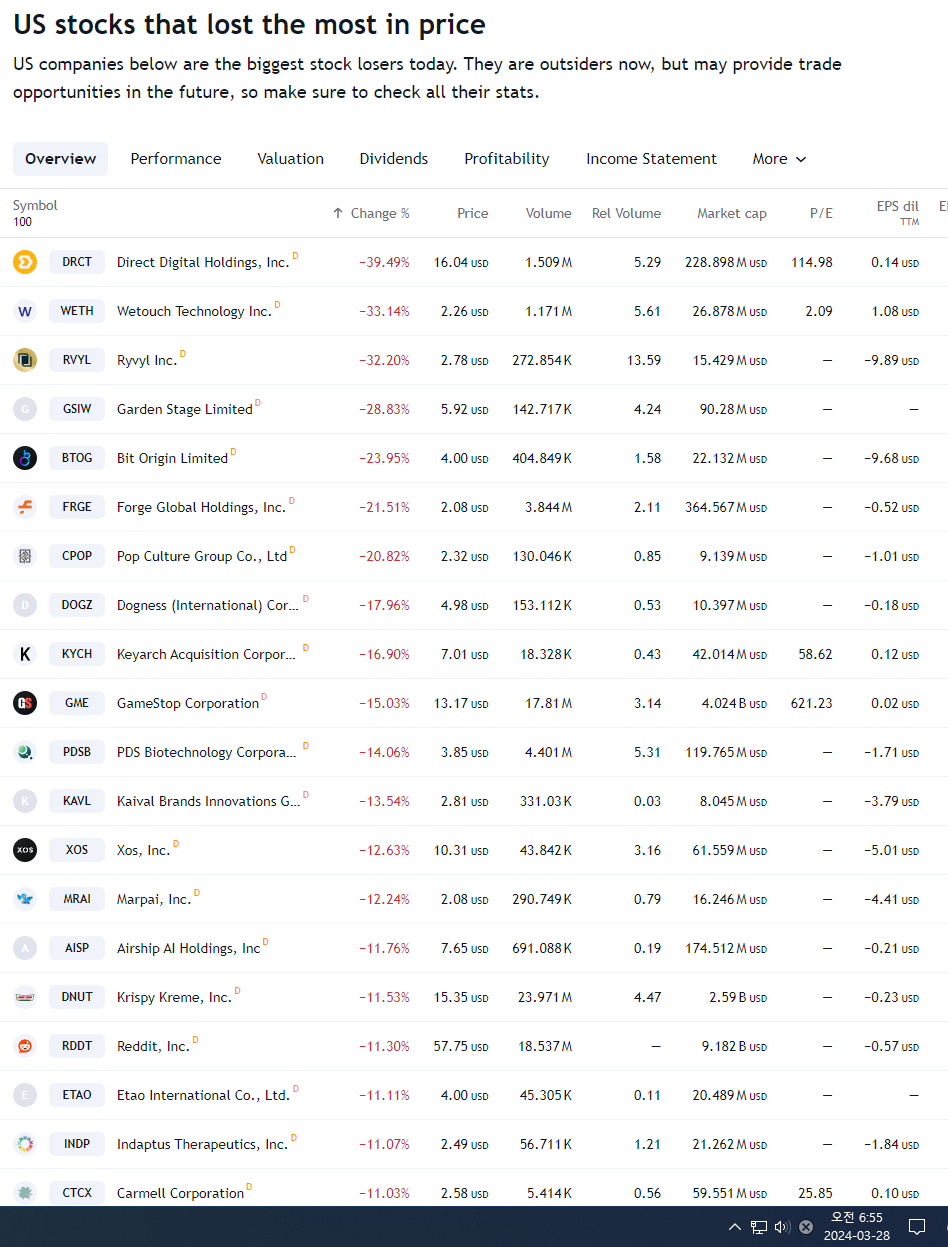Open the DNUT ticker symbol link

click(x=77, y=997)
